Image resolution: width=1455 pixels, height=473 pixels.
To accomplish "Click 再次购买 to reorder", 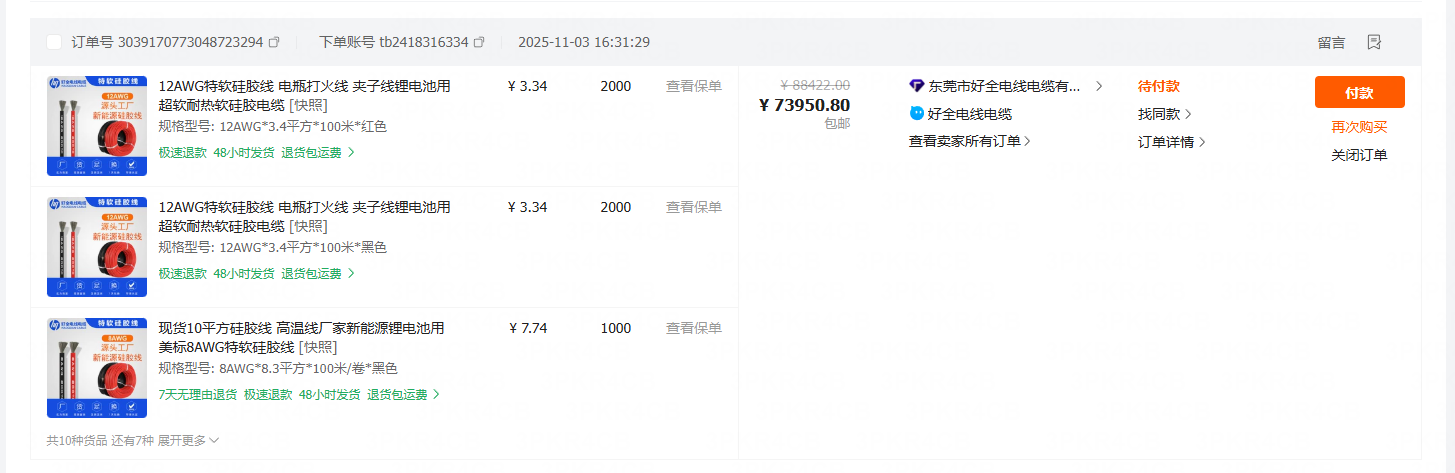I will pyautogui.click(x=1359, y=127).
